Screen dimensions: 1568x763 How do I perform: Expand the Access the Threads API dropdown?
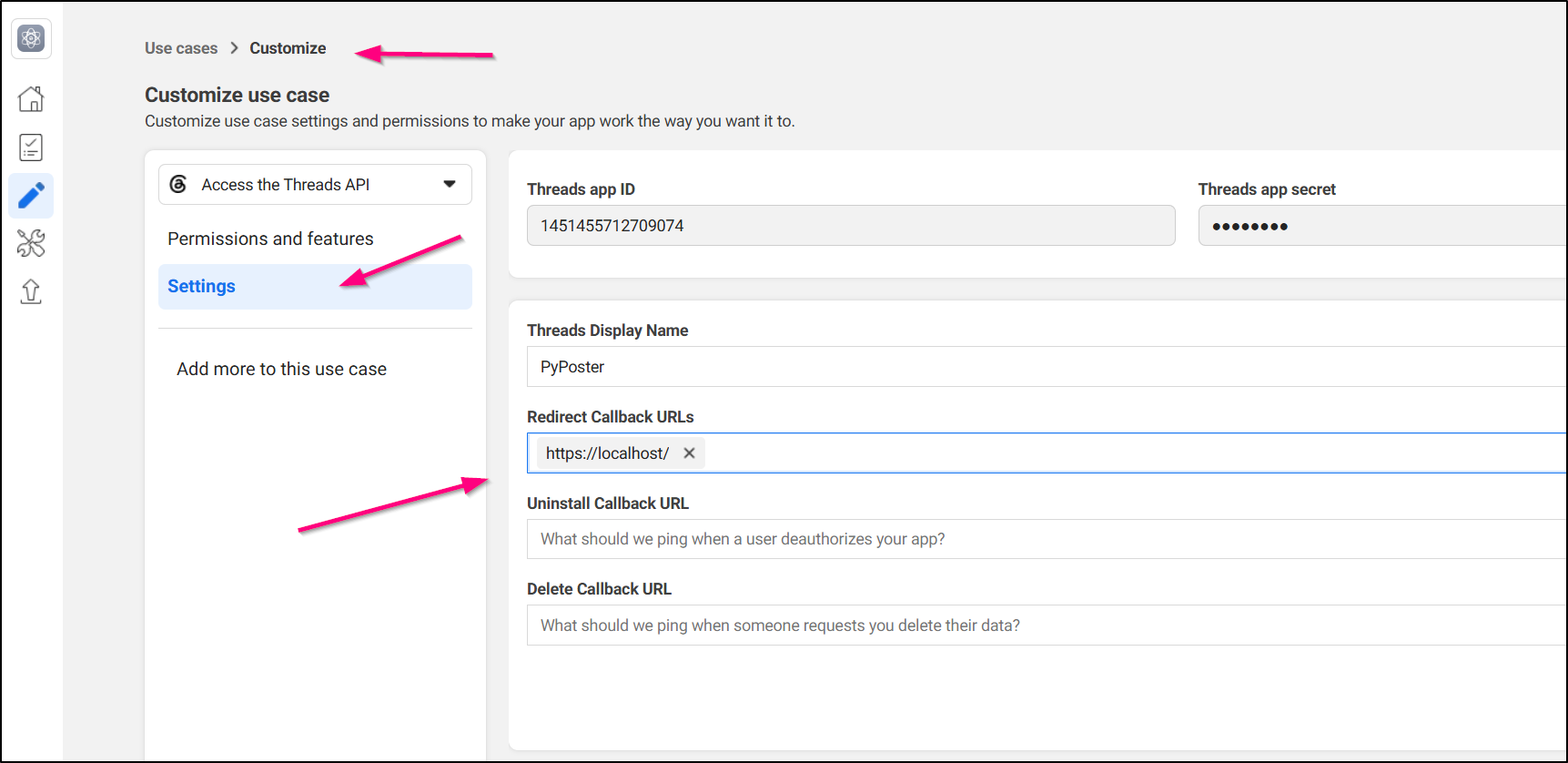pyautogui.click(x=315, y=185)
